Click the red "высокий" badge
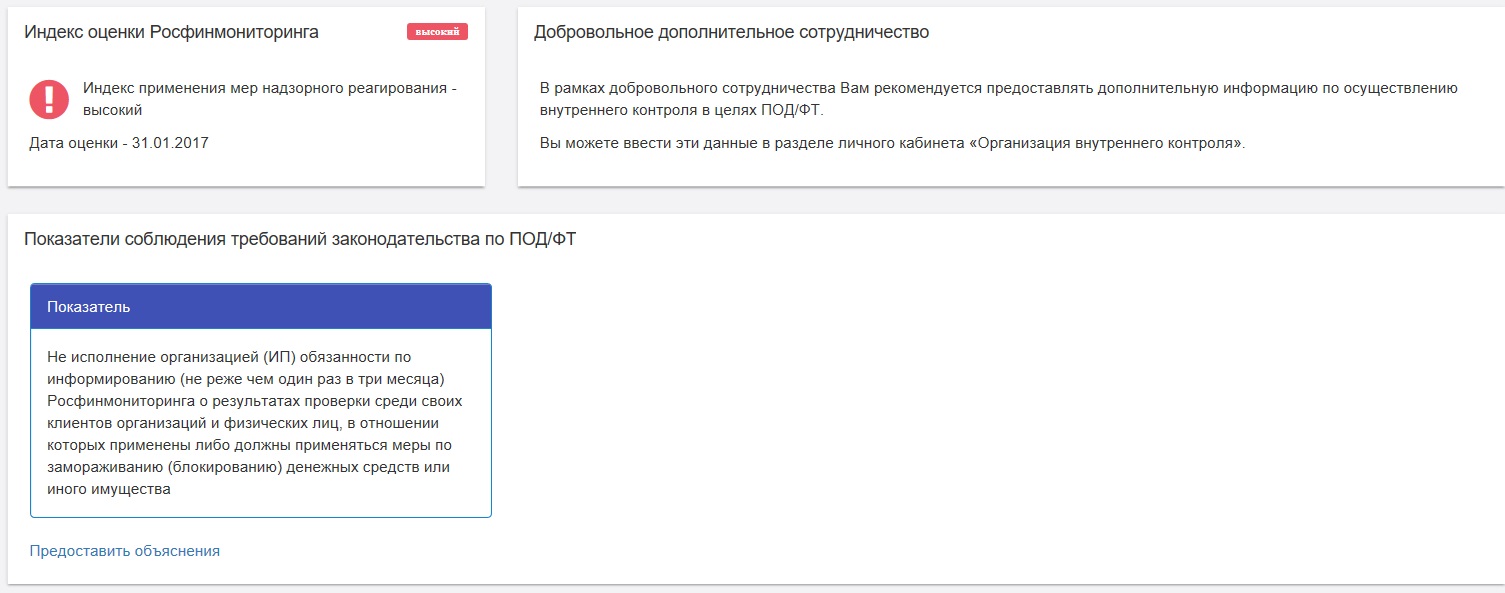Screen dimensions: 1505x593 [437, 32]
